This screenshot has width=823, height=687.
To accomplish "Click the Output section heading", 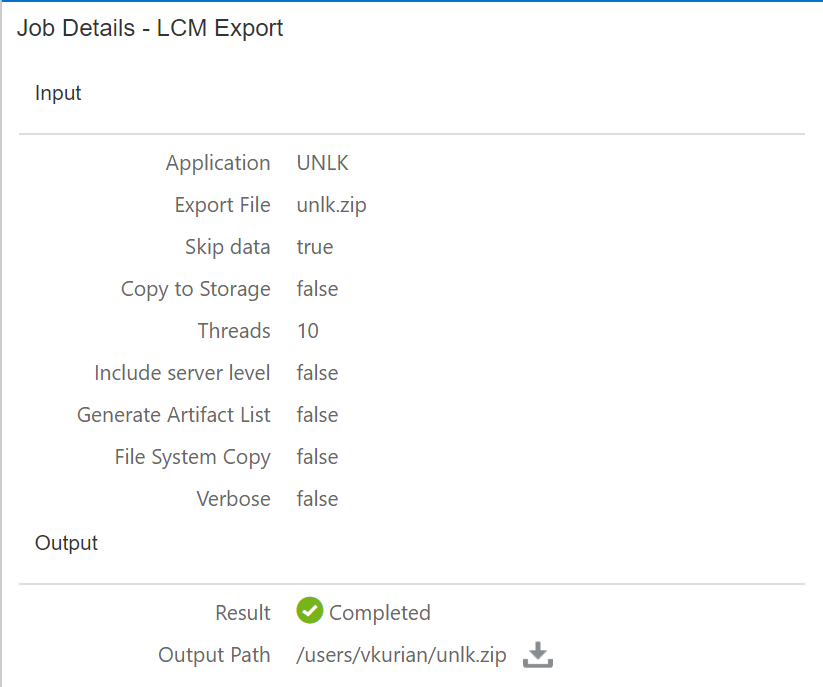I will point(66,543).
